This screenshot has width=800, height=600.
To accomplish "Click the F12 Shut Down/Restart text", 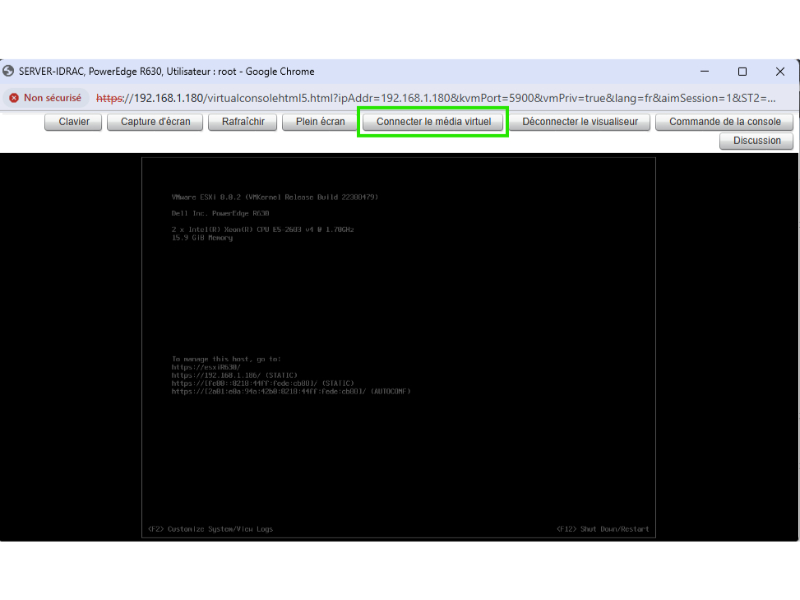I will 602,529.
